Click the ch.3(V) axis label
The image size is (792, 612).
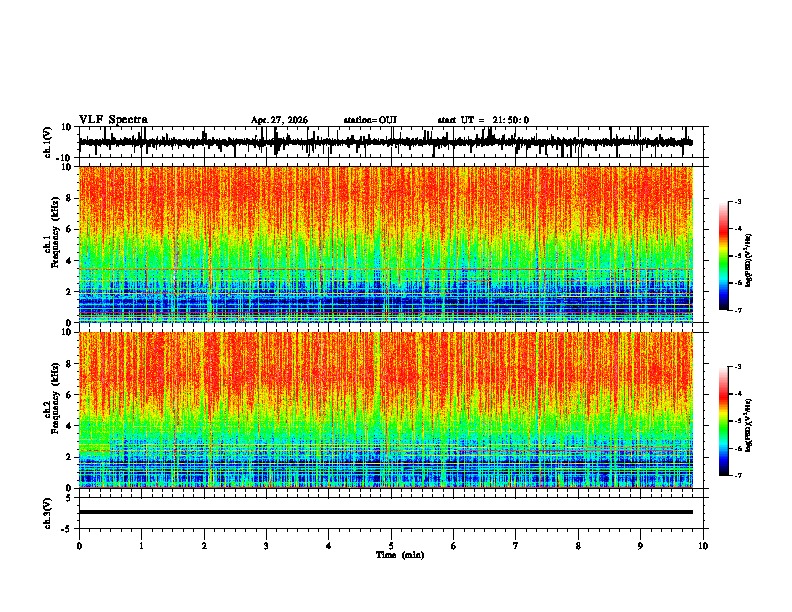[48, 513]
